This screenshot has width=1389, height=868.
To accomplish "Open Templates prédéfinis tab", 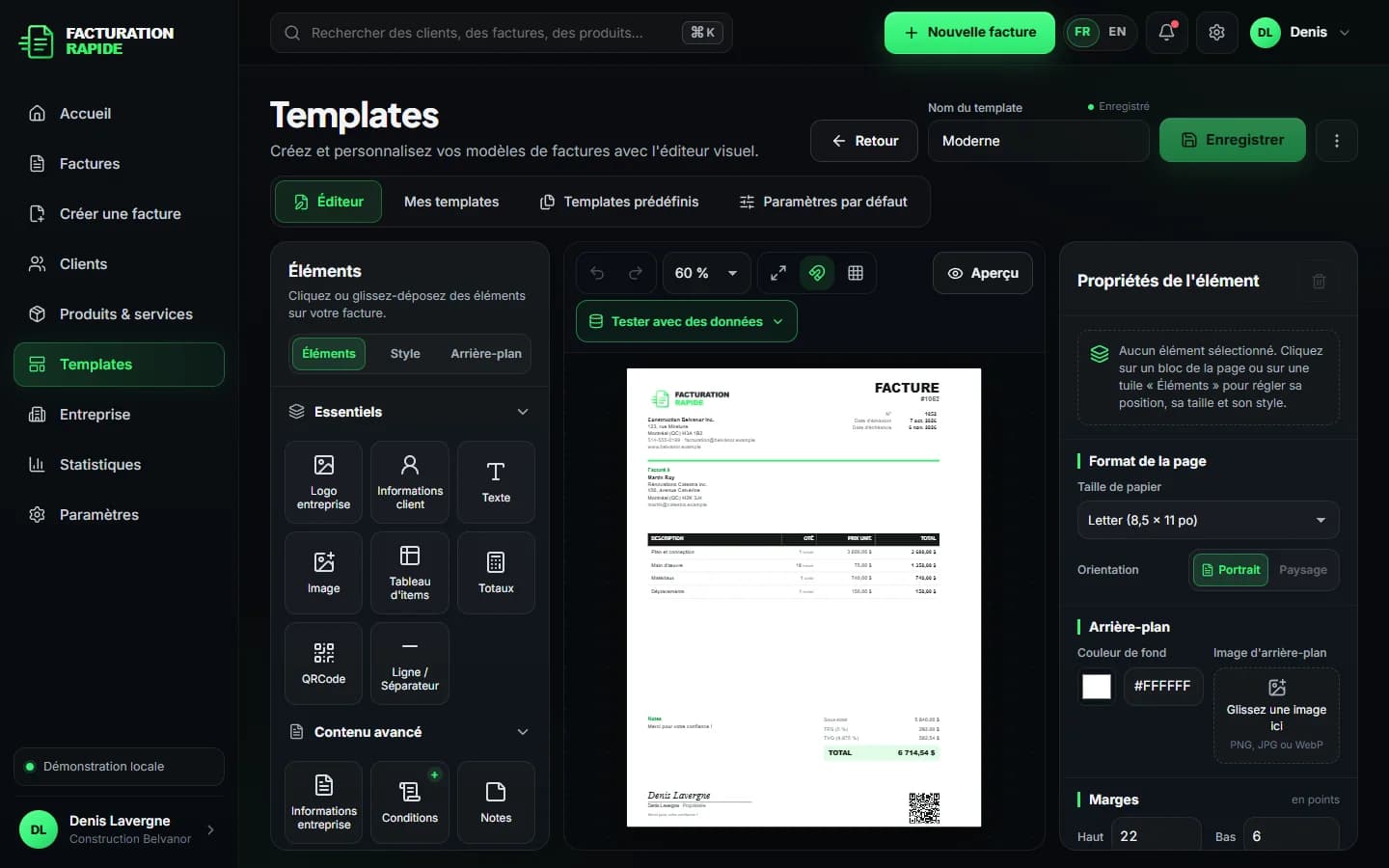I will pyautogui.click(x=619, y=202).
